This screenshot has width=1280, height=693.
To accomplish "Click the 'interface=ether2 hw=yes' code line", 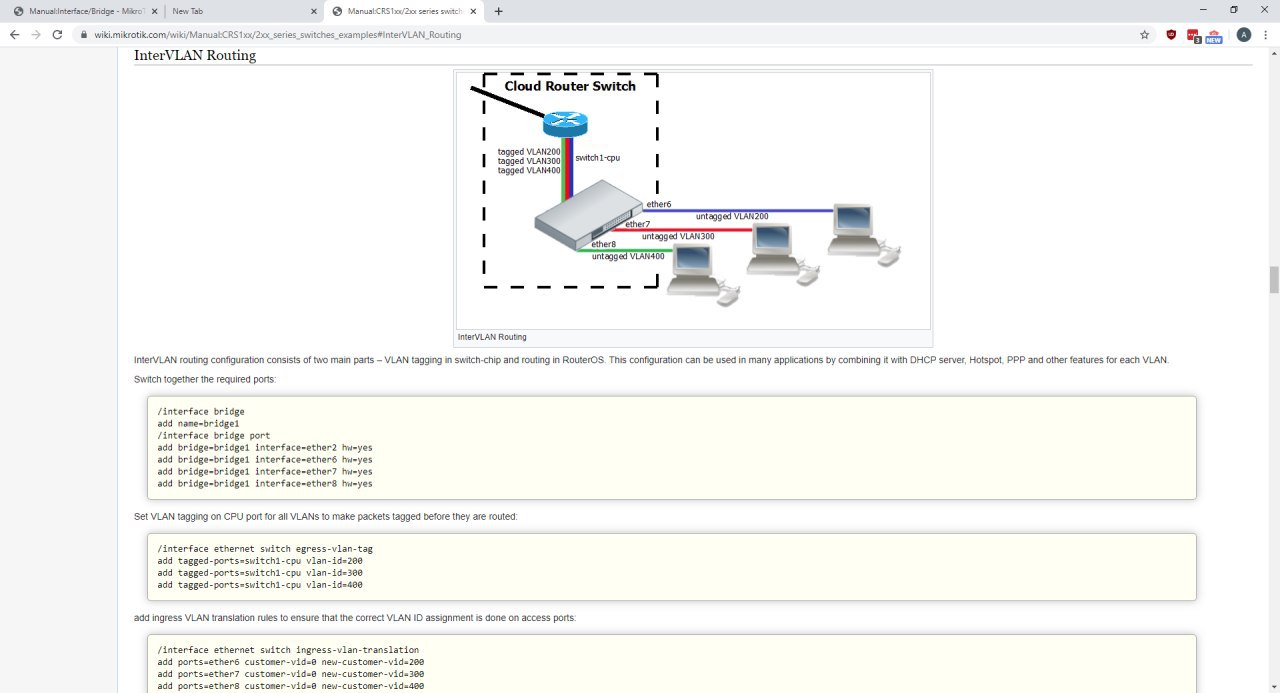I will click(x=265, y=447).
